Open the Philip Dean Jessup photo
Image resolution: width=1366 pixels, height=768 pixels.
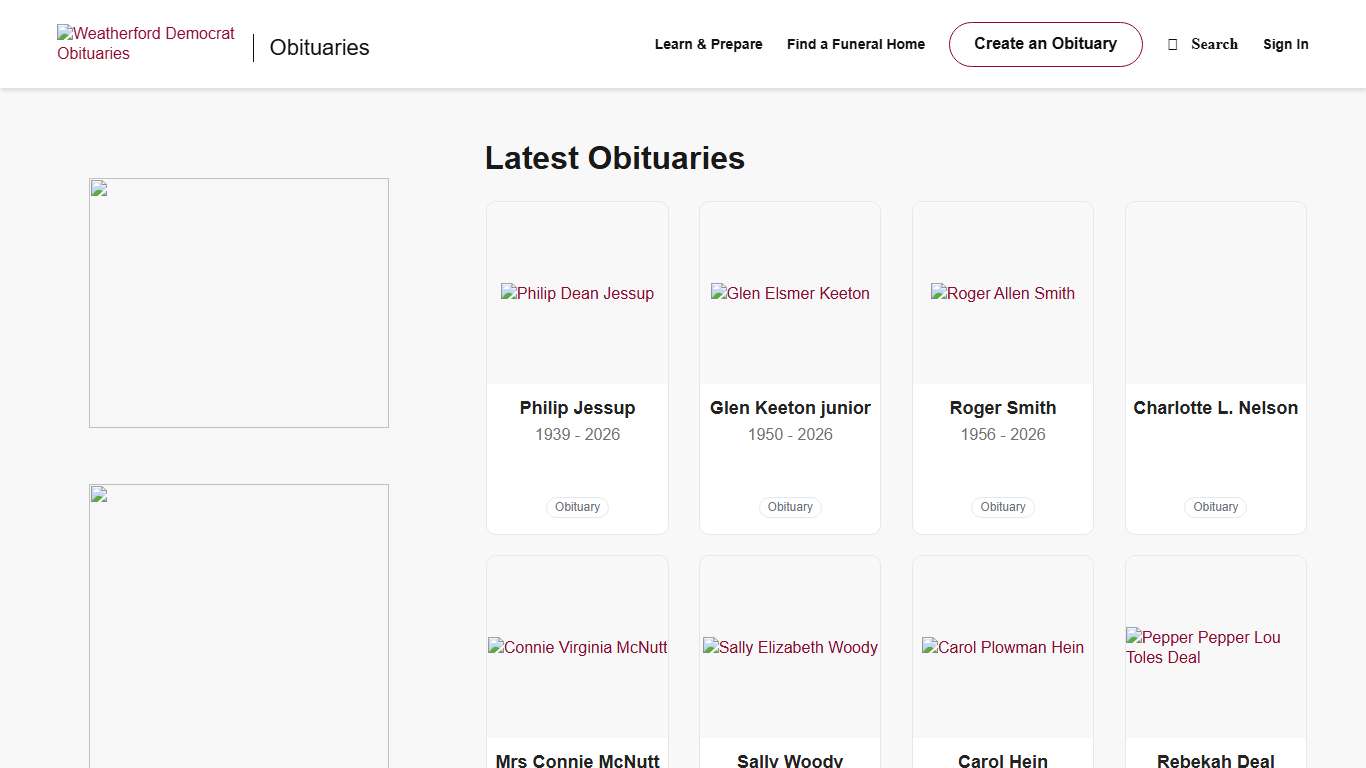click(577, 293)
